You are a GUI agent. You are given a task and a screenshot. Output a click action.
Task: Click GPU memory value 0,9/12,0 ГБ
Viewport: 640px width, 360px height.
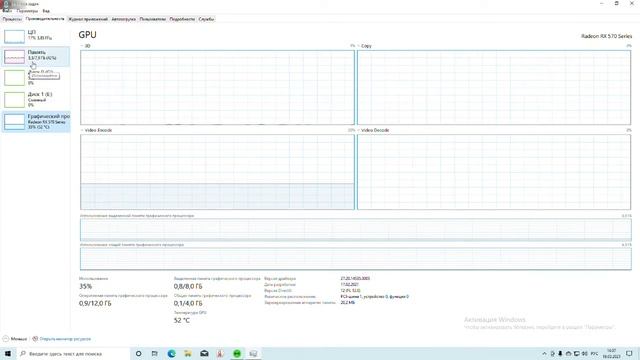(95, 303)
